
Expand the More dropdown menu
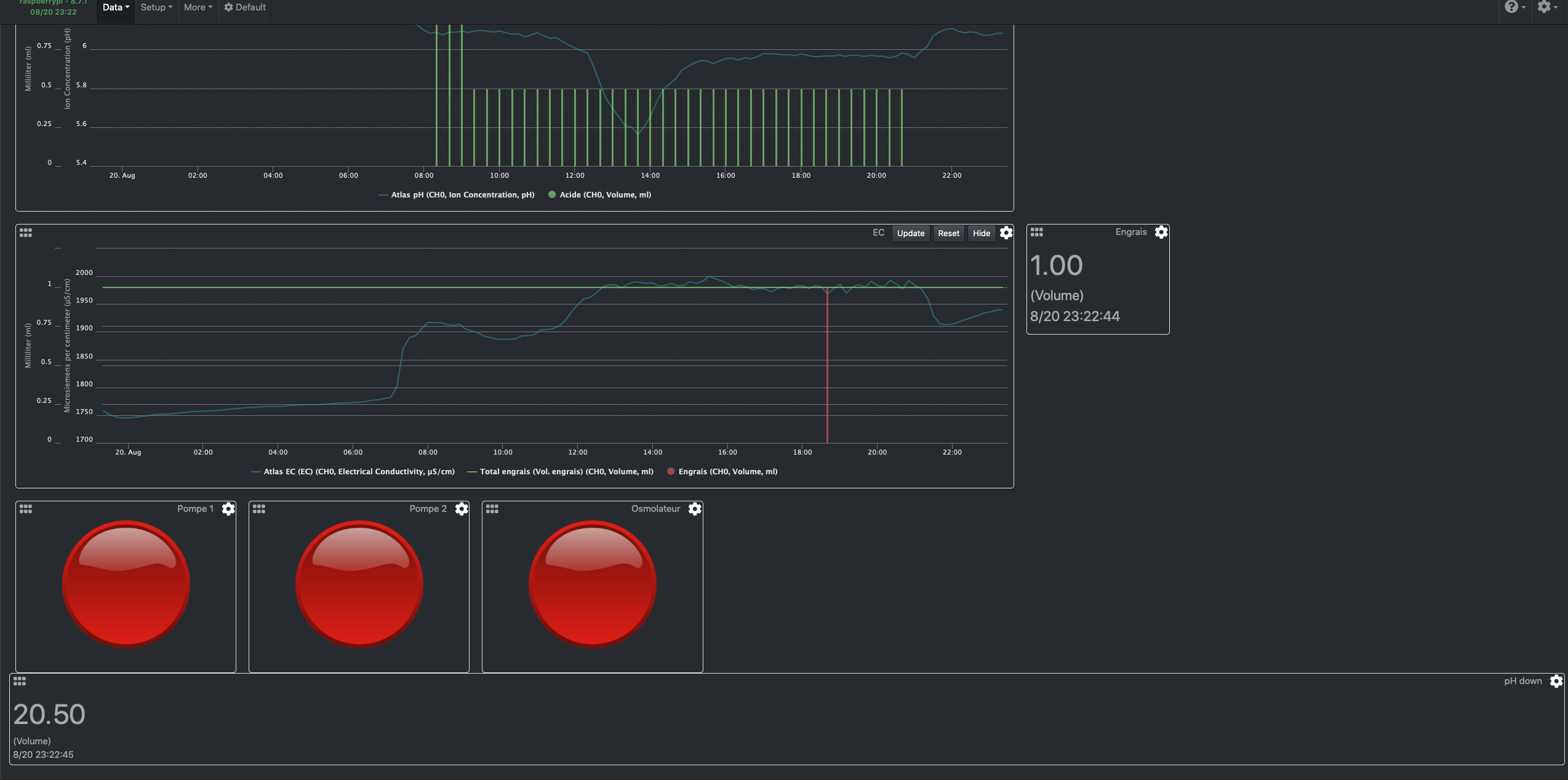(197, 7)
